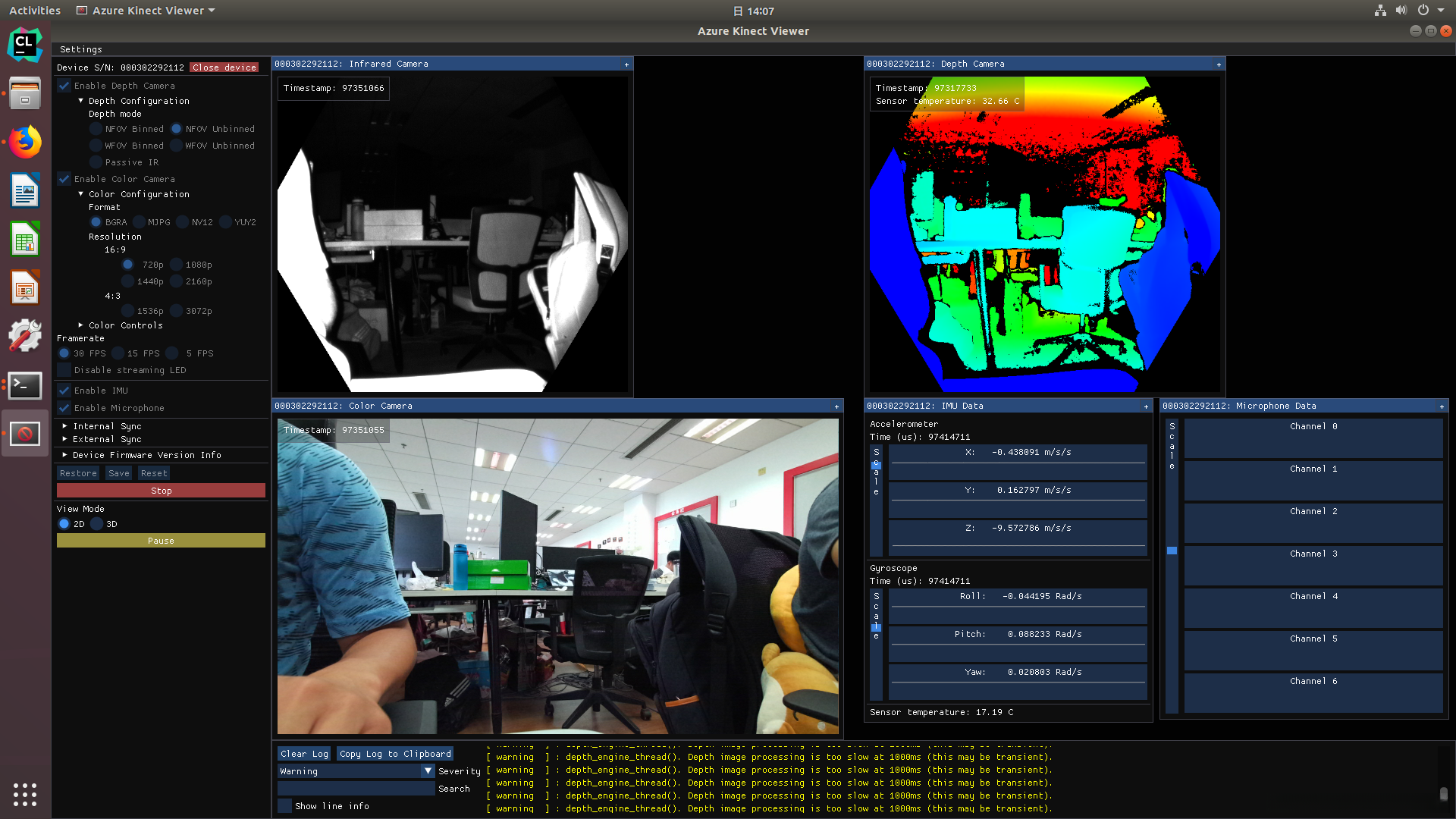
Task: Click the red Stop button
Action: [x=161, y=491]
